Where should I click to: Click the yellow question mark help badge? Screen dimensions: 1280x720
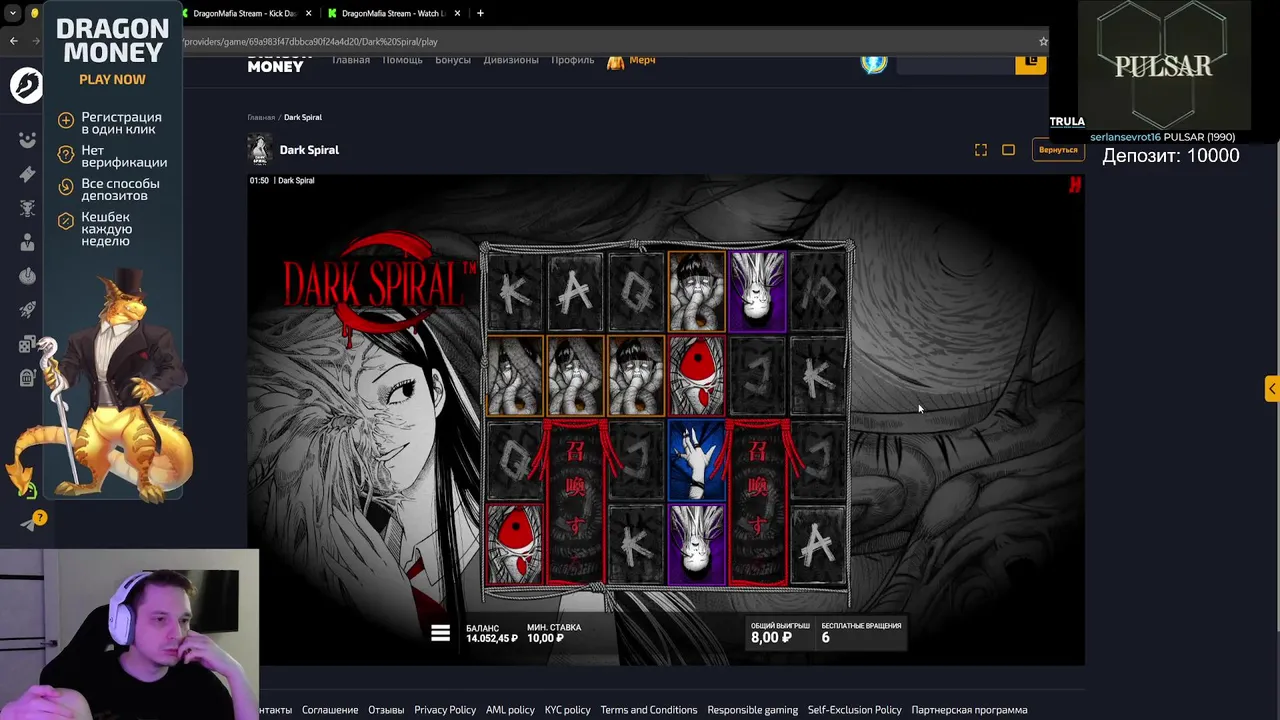(39, 517)
